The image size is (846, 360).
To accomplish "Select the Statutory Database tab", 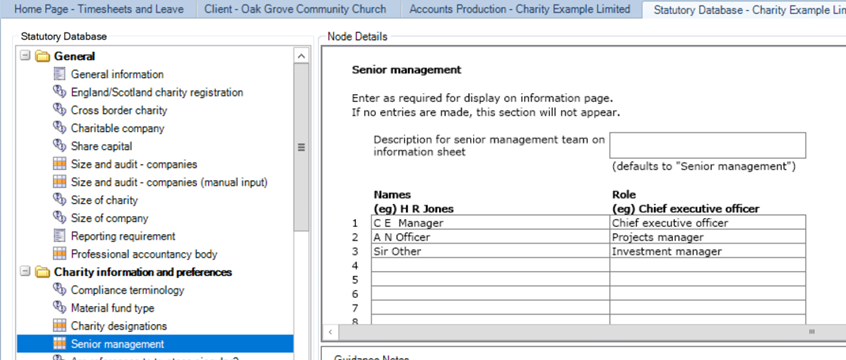I will pos(745,9).
